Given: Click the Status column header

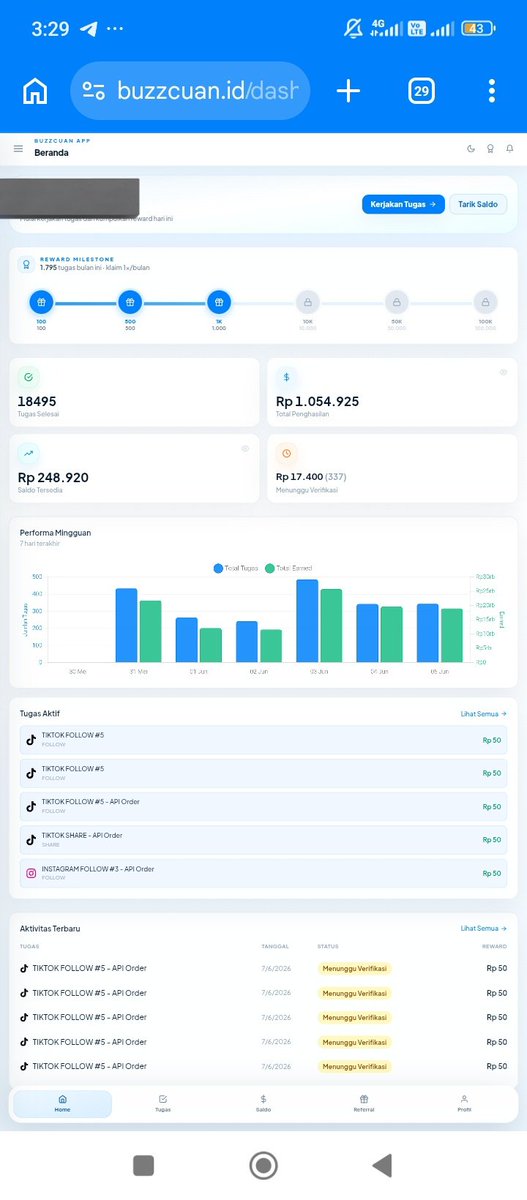Looking at the screenshot, I should pyautogui.click(x=328, y=946).
